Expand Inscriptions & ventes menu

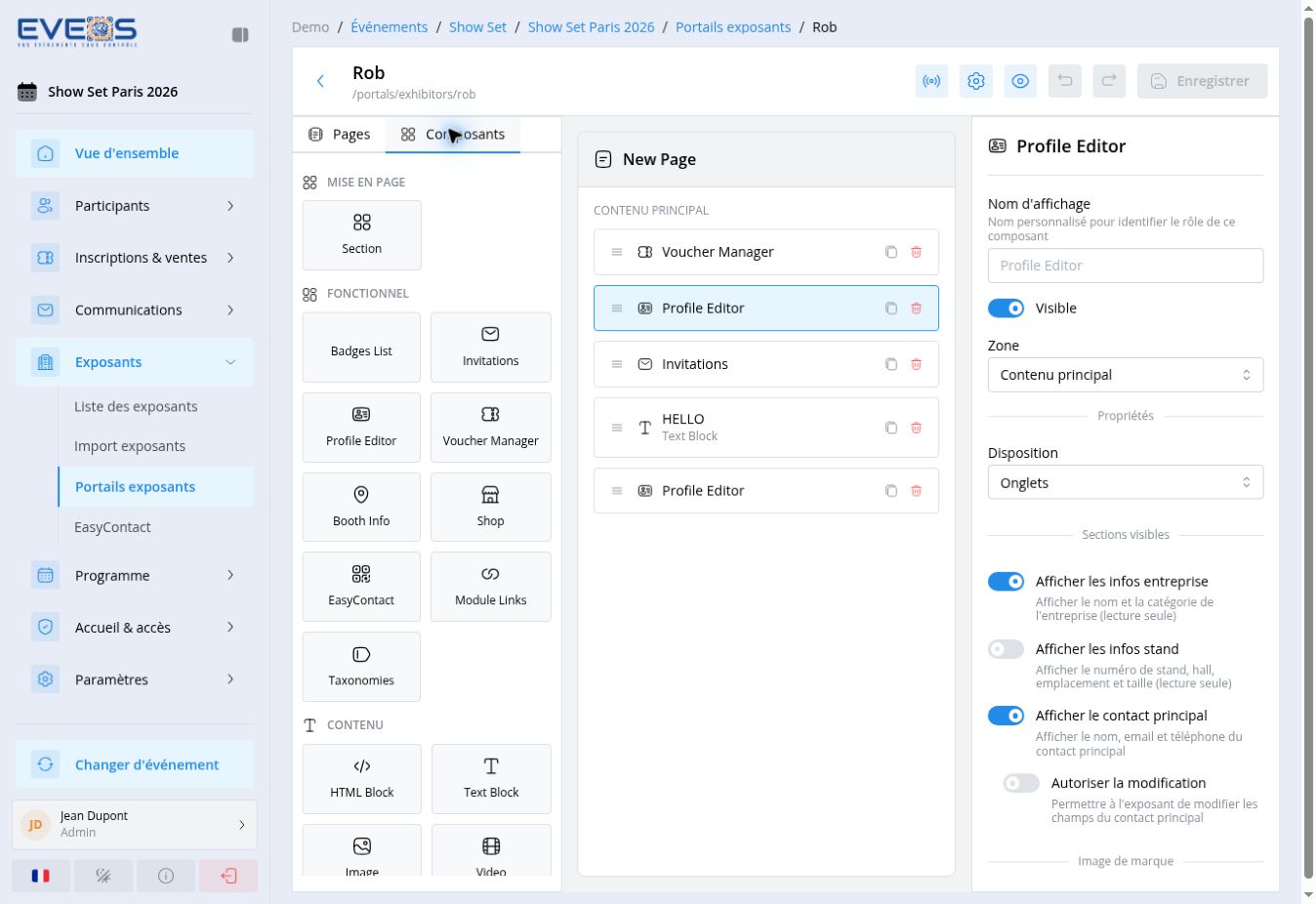(x=135, y=258)
